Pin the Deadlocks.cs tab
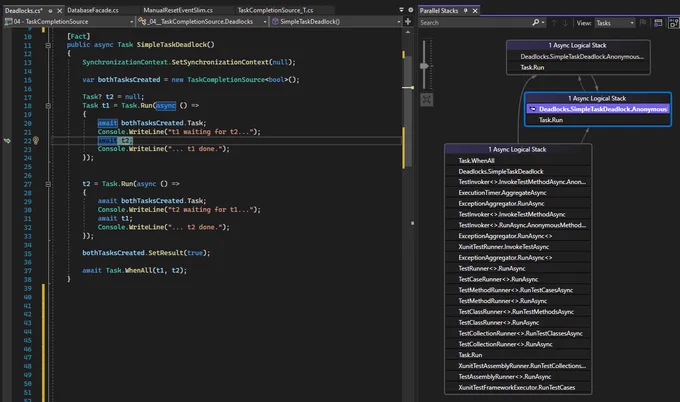This screenshot has height=402, width=680. 50,10
